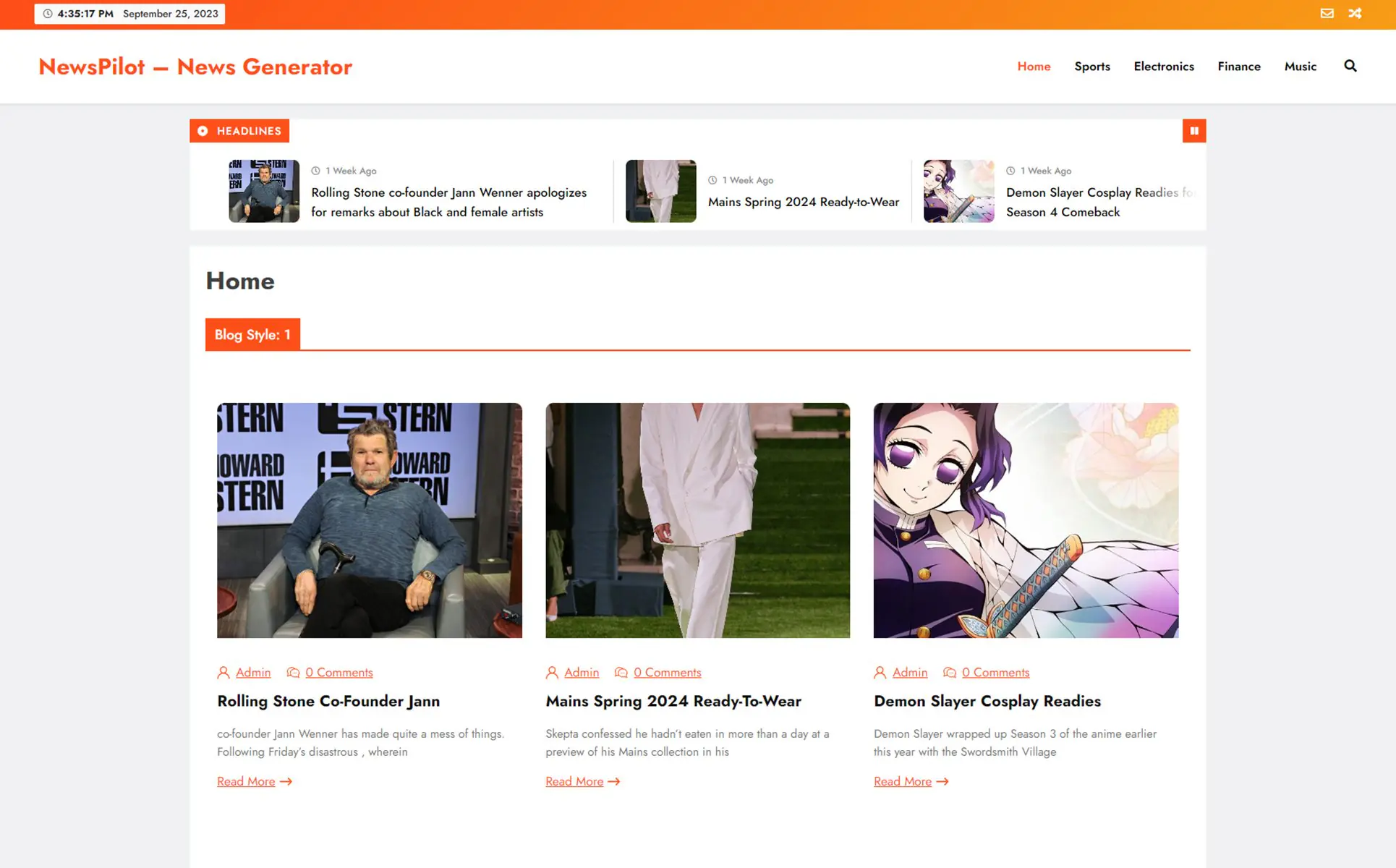Open the Music menu item
The height and width of the screenshot is (868, 1396).
[x=1301, y=67]
